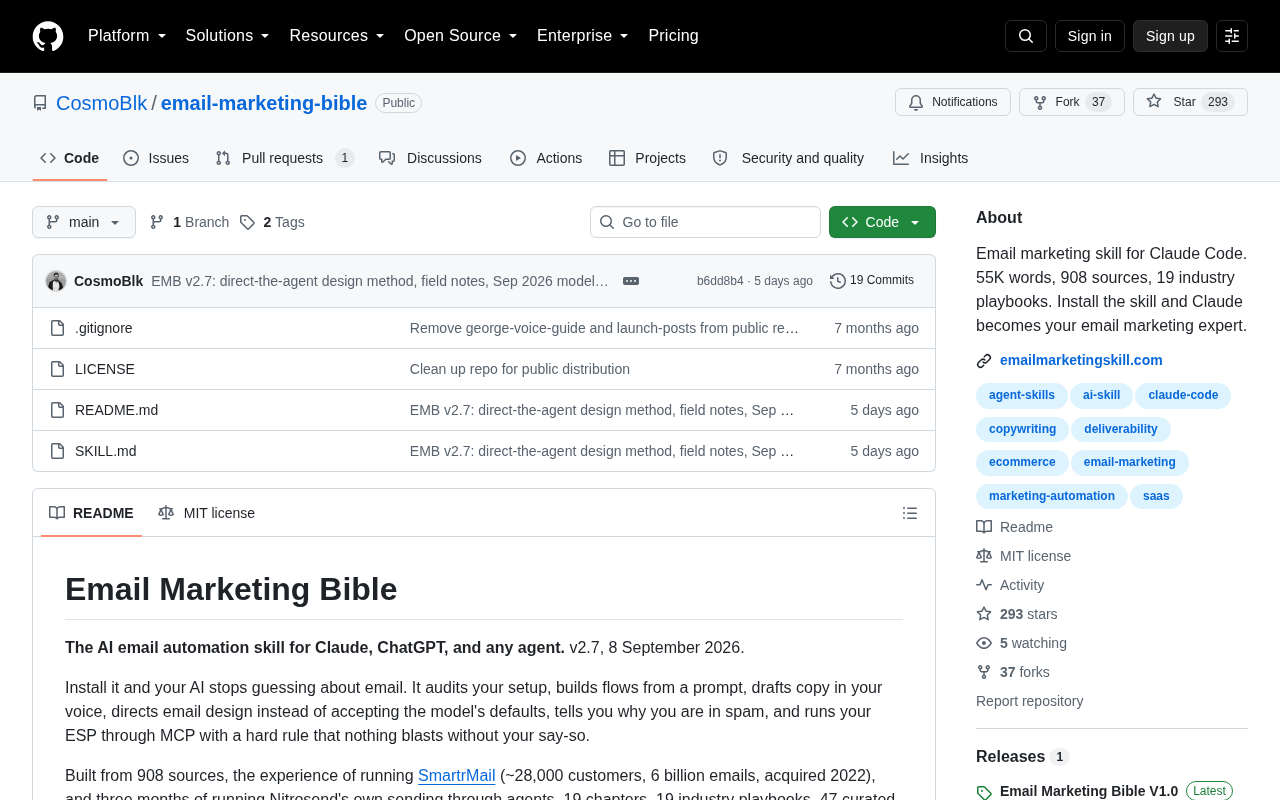Click the SKILL.md file icon
Image resolution: width=1280 pixels, height=800 pixels.
pos(58,451)
